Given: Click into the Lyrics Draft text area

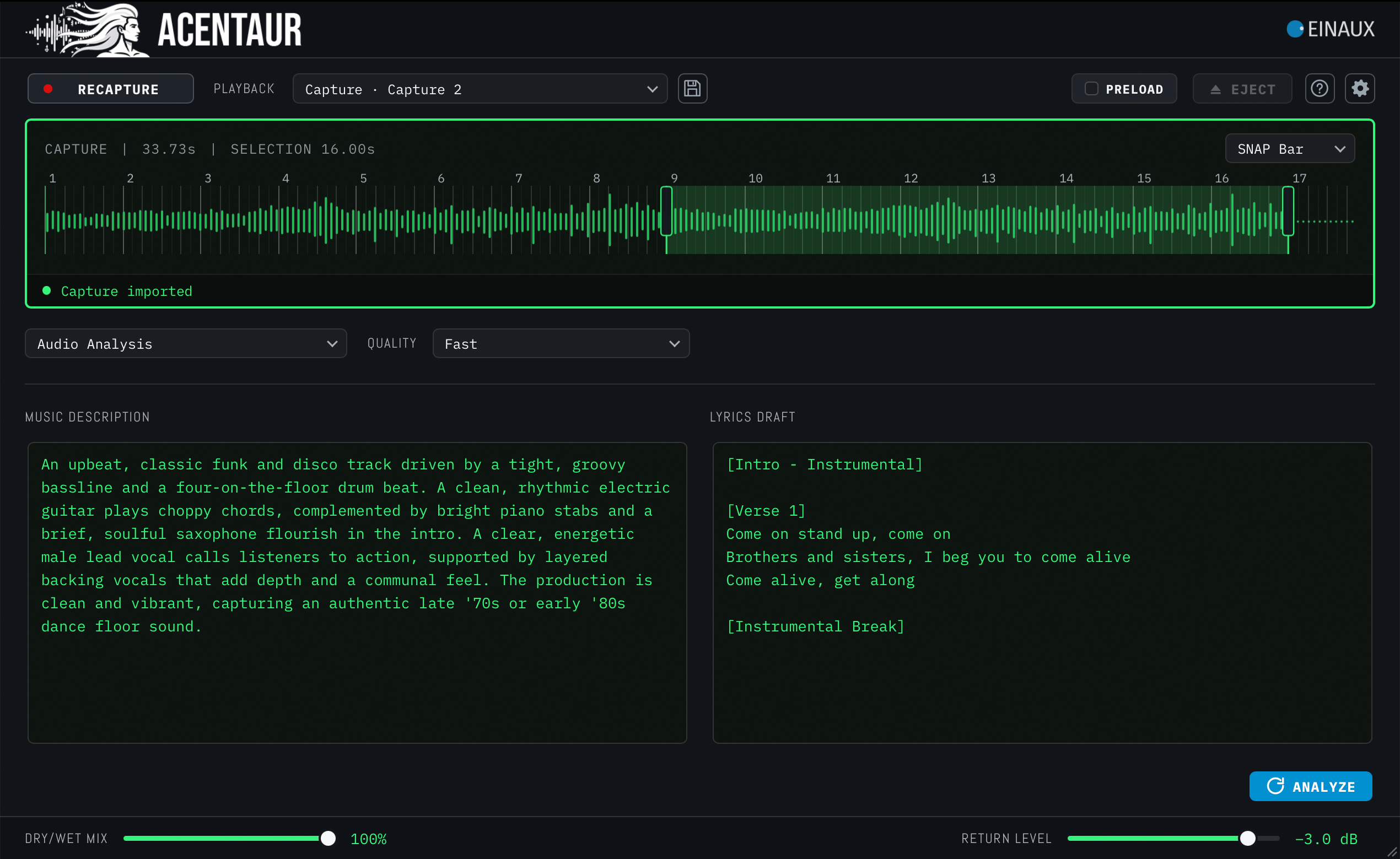Looking at the screenshot, I should click(x=1042, y=592).
